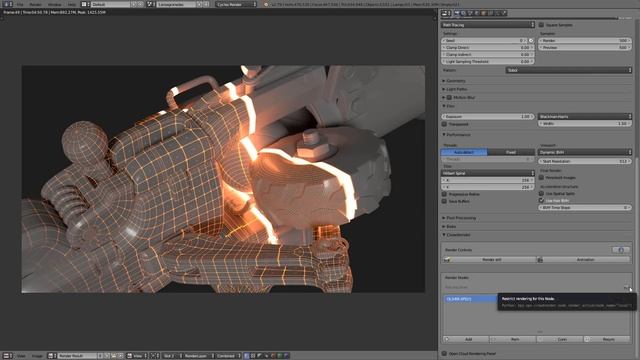This screenshot has height=360, width=640.
Task: Open the Cycles Render engine dropdown
Action: (x=237, y=4)
